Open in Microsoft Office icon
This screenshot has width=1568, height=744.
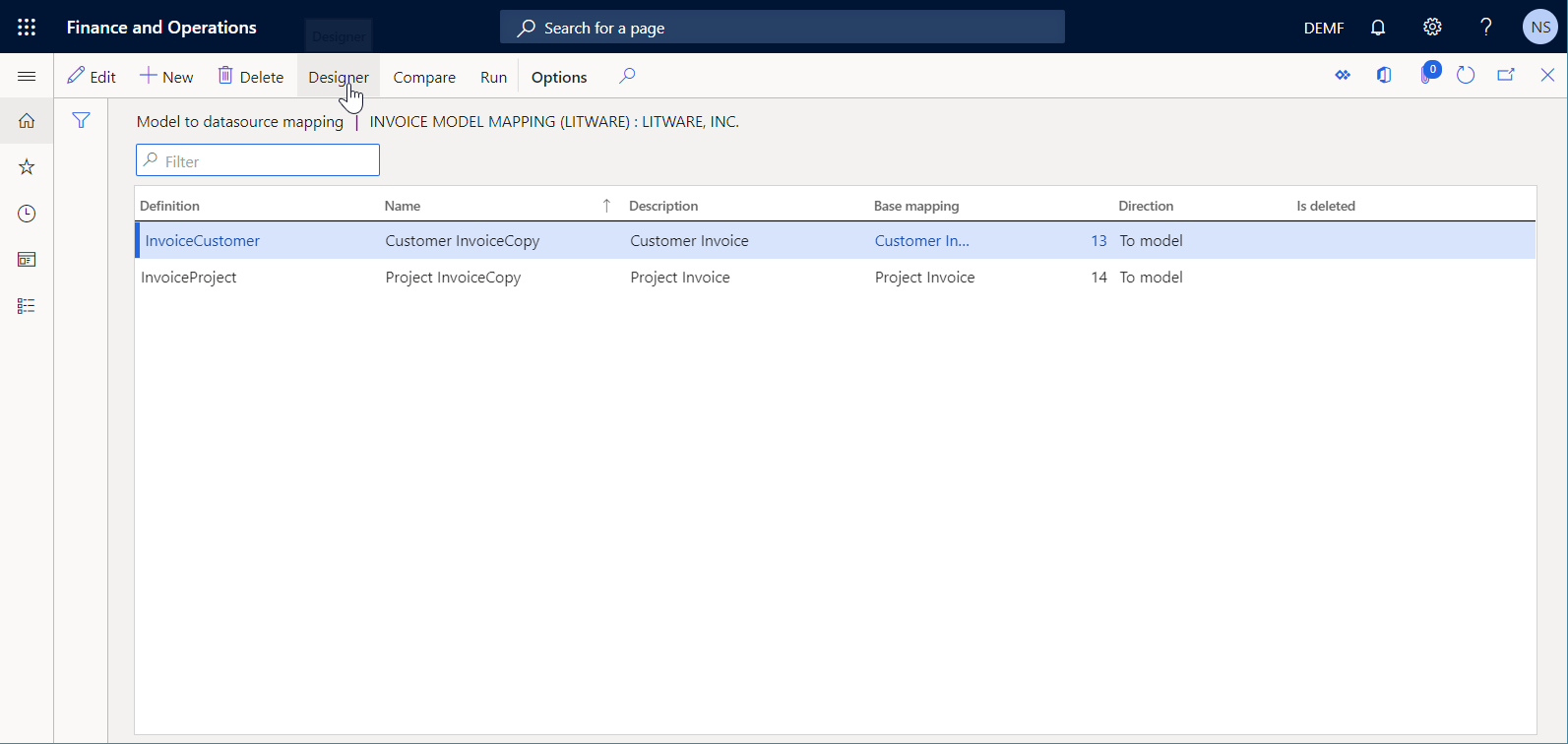coord(1384,75)
